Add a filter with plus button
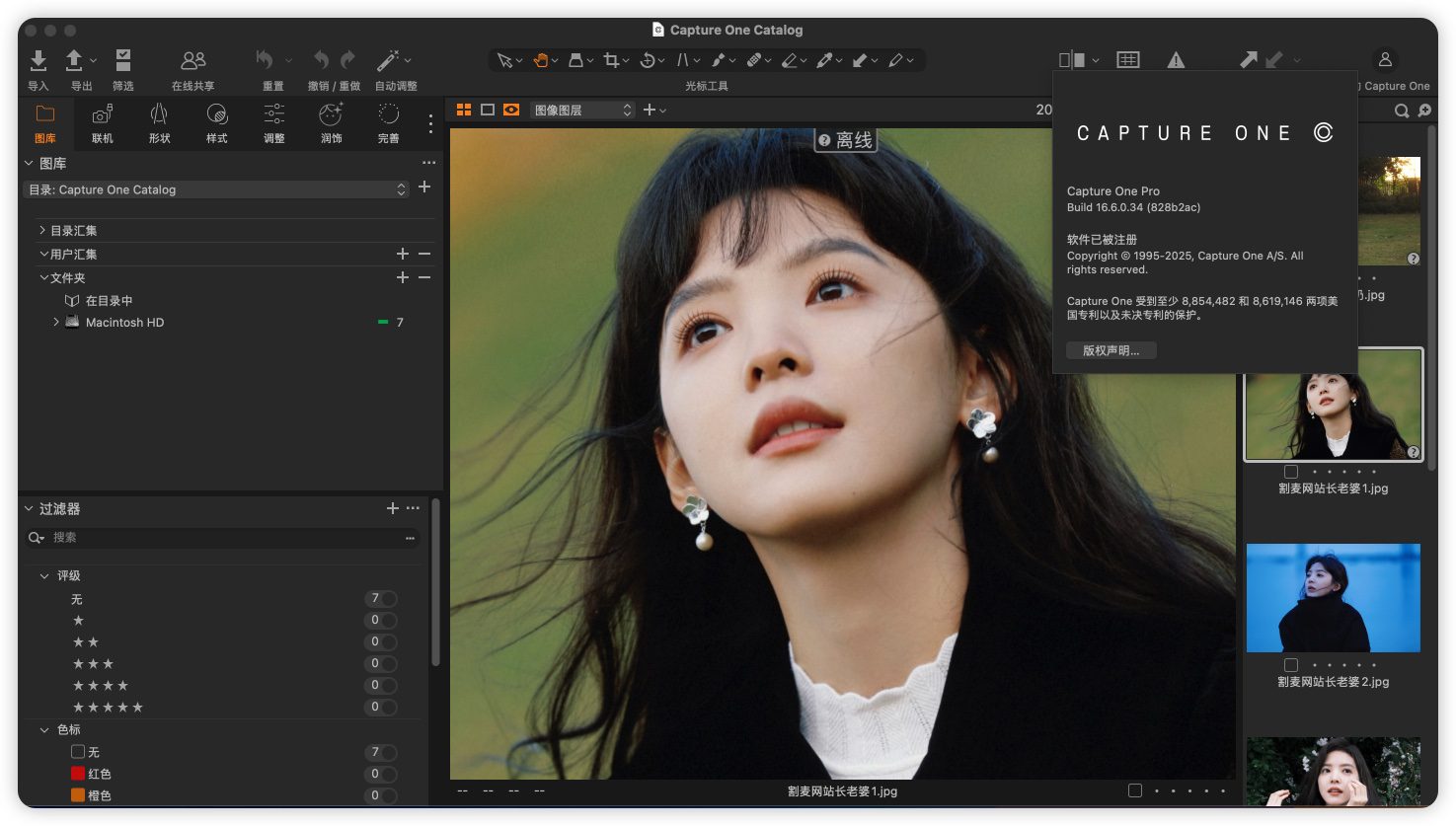Image resolution: width=1456 pixels, height=826 pixels. (393, 508)
